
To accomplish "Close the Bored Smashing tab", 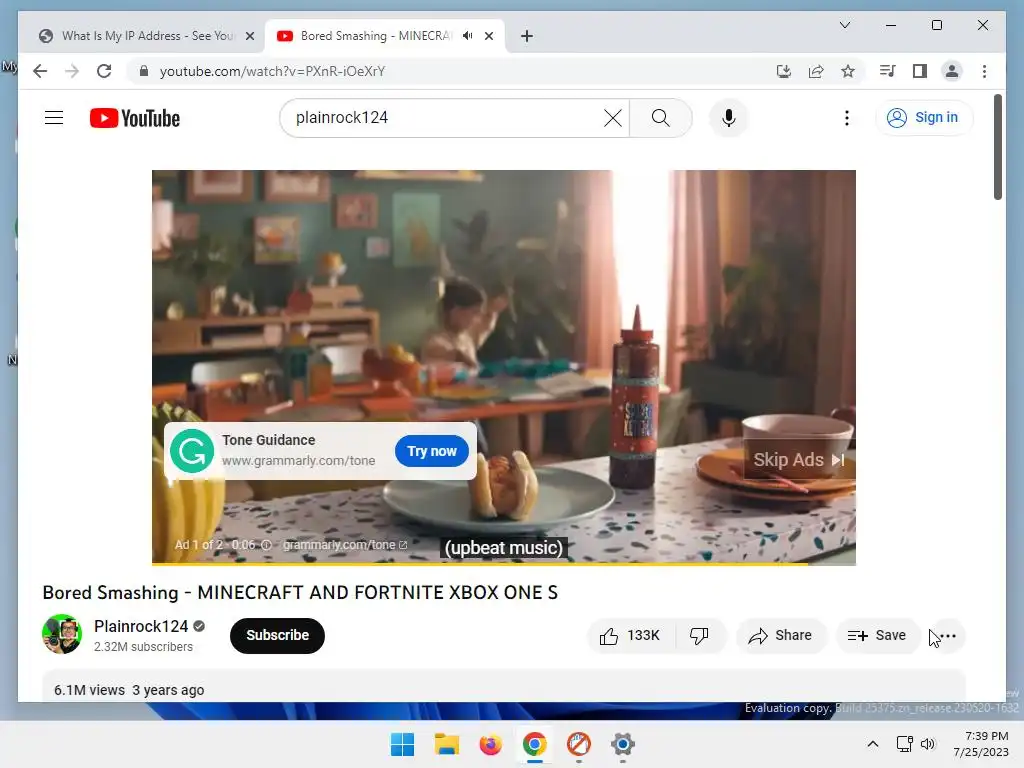I will point(488,36).
